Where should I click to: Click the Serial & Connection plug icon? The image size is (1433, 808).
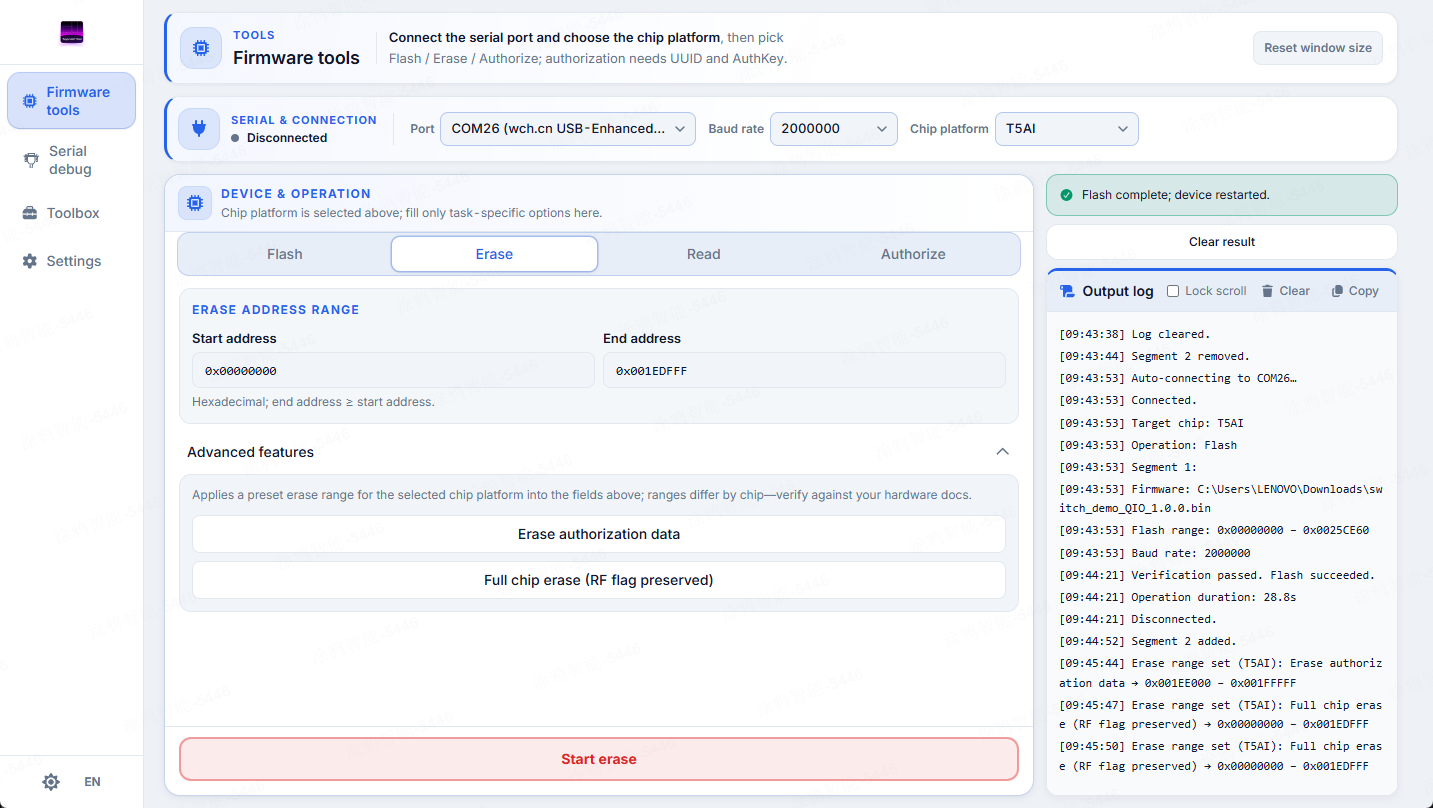(199, 129)
